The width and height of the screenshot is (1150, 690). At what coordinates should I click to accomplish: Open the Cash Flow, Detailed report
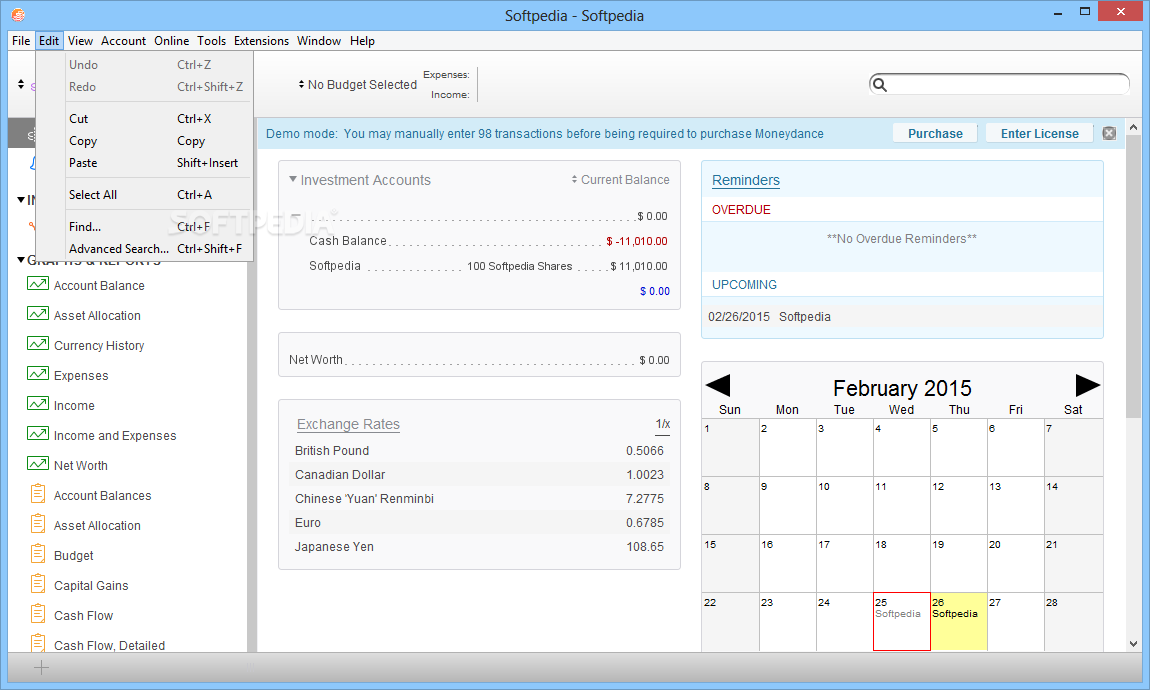coord(109,645)
